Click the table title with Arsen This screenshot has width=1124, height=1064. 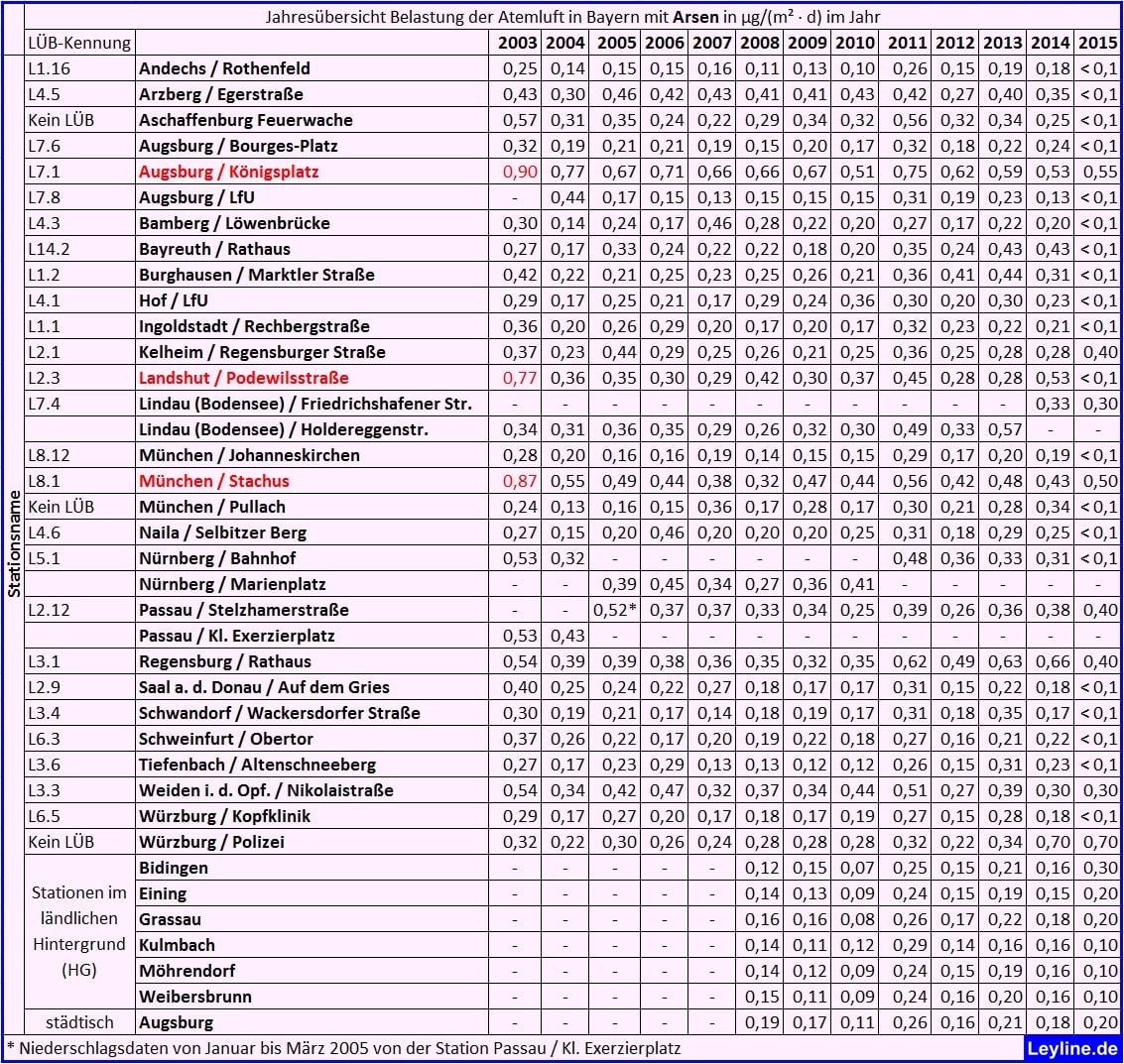(572, 17)
